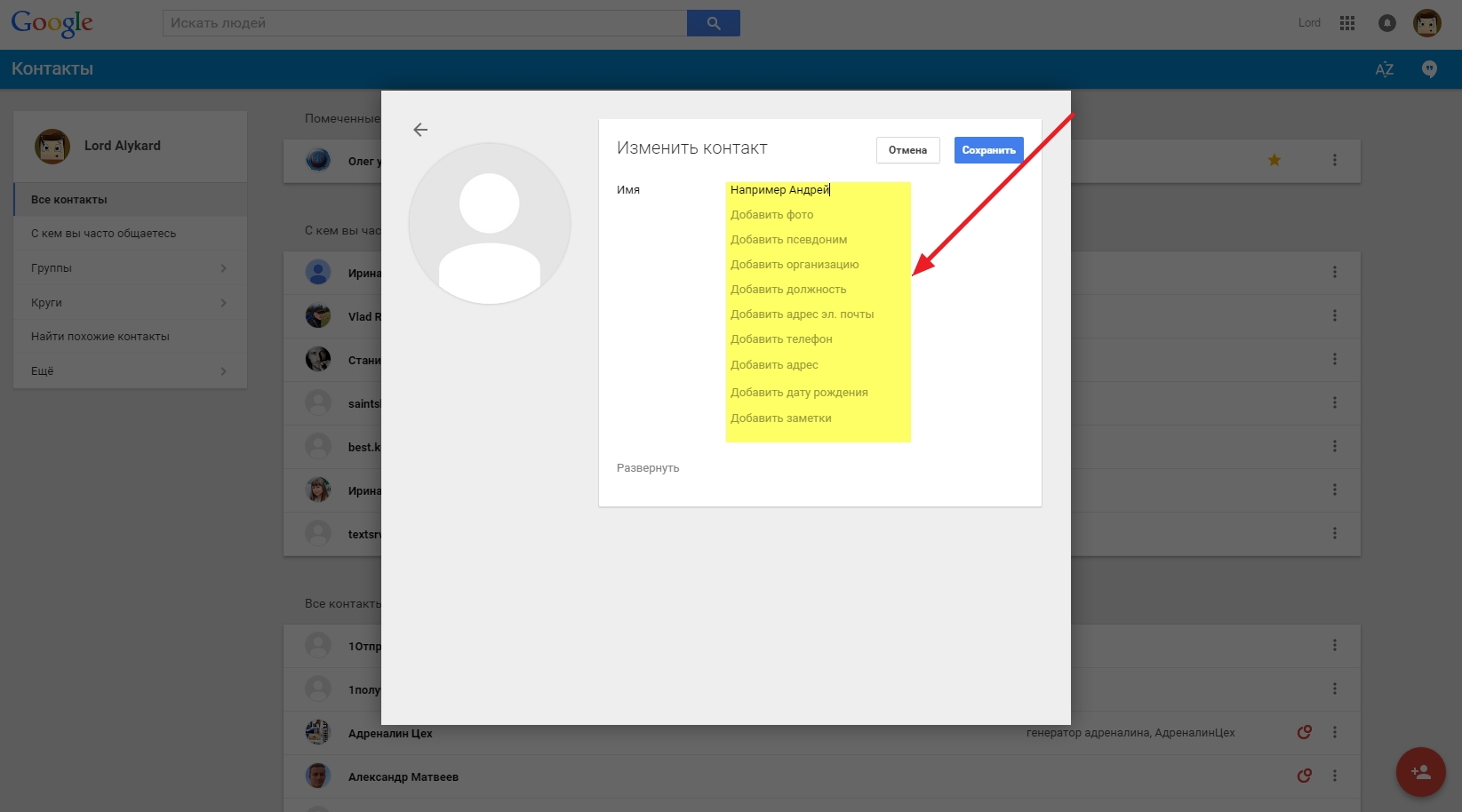Click 'Добавить фото'
Viewport: 1462px width, 812px height.
pos(771,215)
